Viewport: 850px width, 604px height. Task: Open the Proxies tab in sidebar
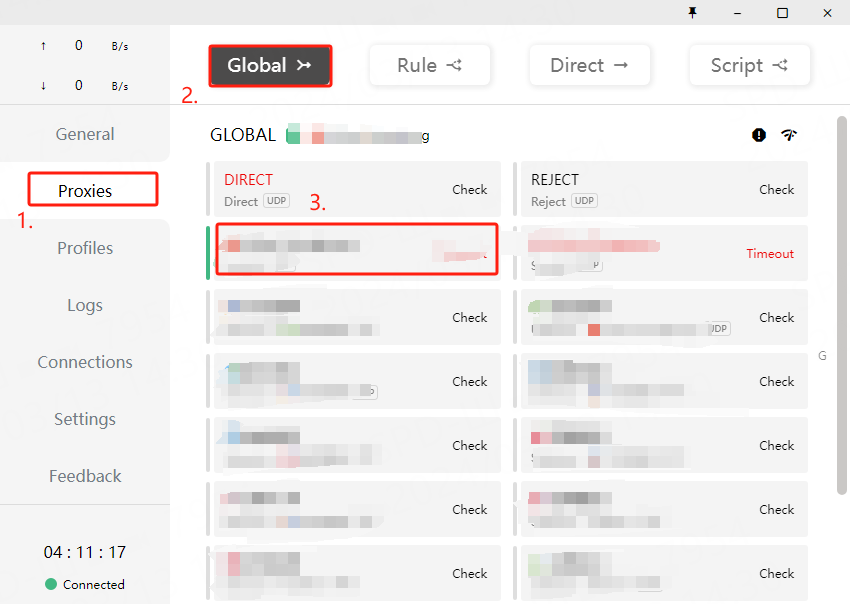click(85, 191)
